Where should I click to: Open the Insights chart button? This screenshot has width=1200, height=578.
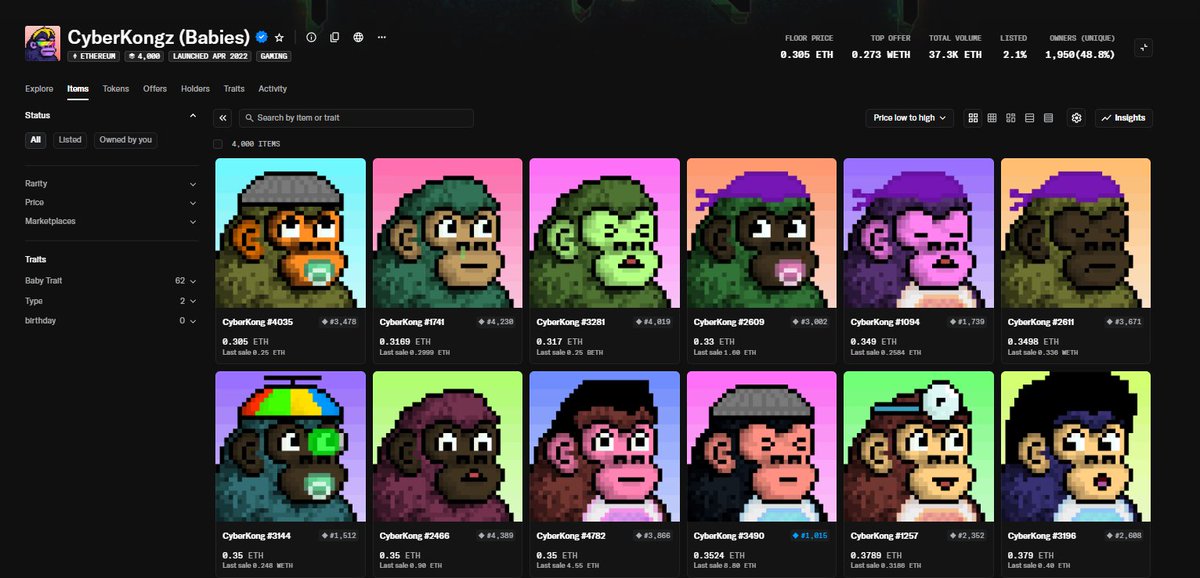[x=1124, y=118]
